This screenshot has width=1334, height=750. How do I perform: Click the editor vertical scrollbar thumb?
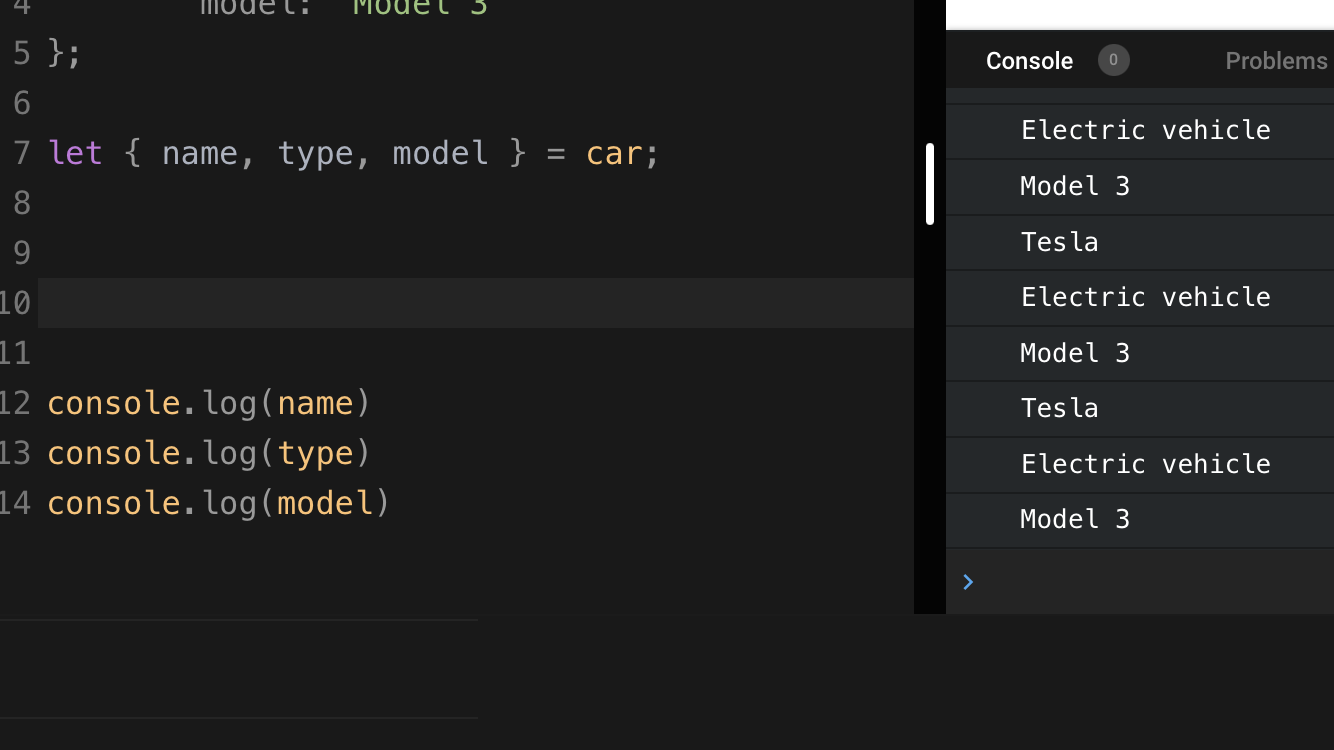pos(930,184)
